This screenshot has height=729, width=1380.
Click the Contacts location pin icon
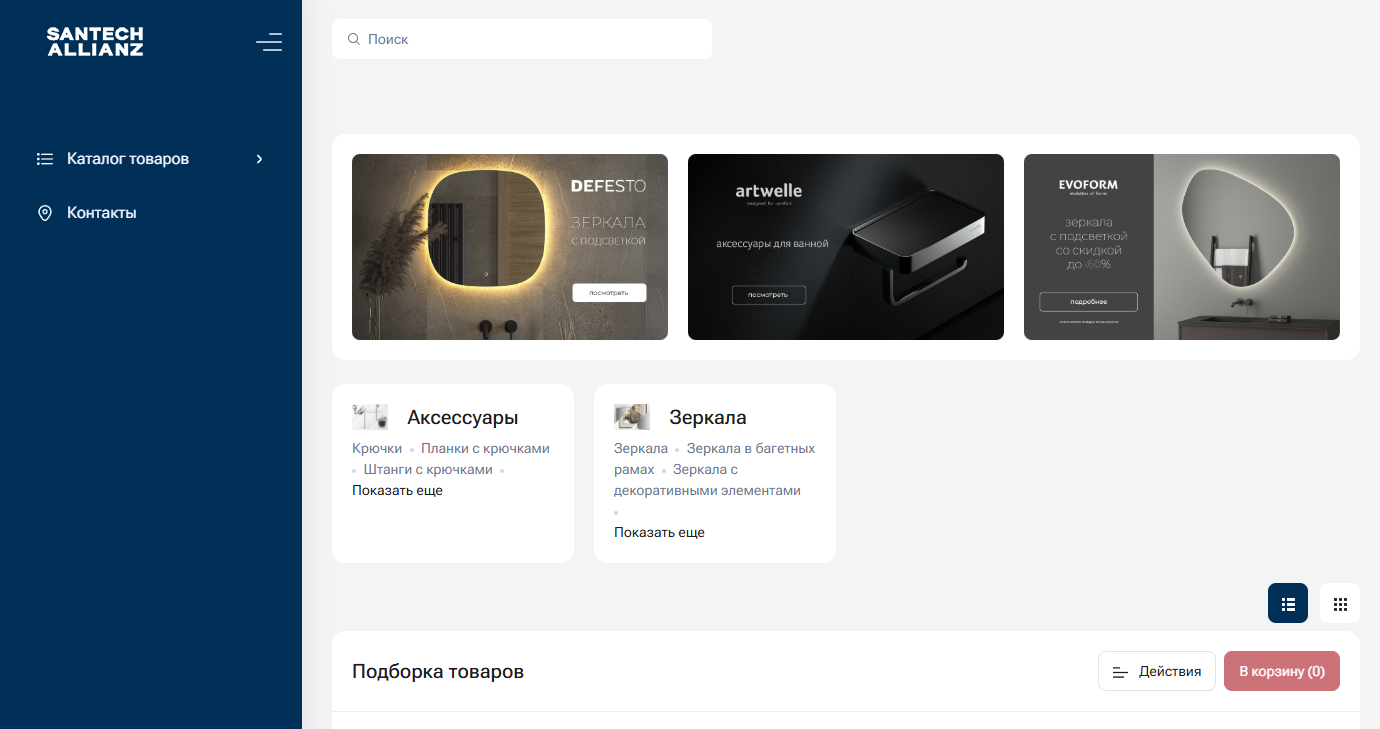click(x=44, y=213)
